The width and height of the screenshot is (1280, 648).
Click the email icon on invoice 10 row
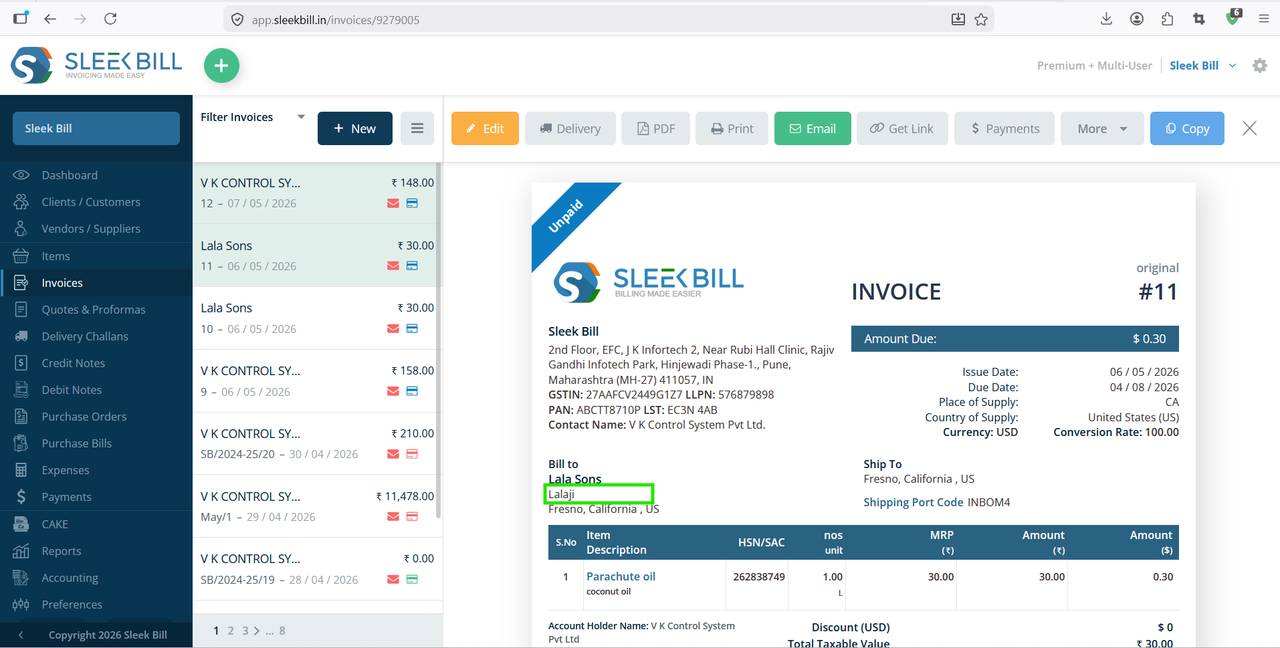click(393, 329)
